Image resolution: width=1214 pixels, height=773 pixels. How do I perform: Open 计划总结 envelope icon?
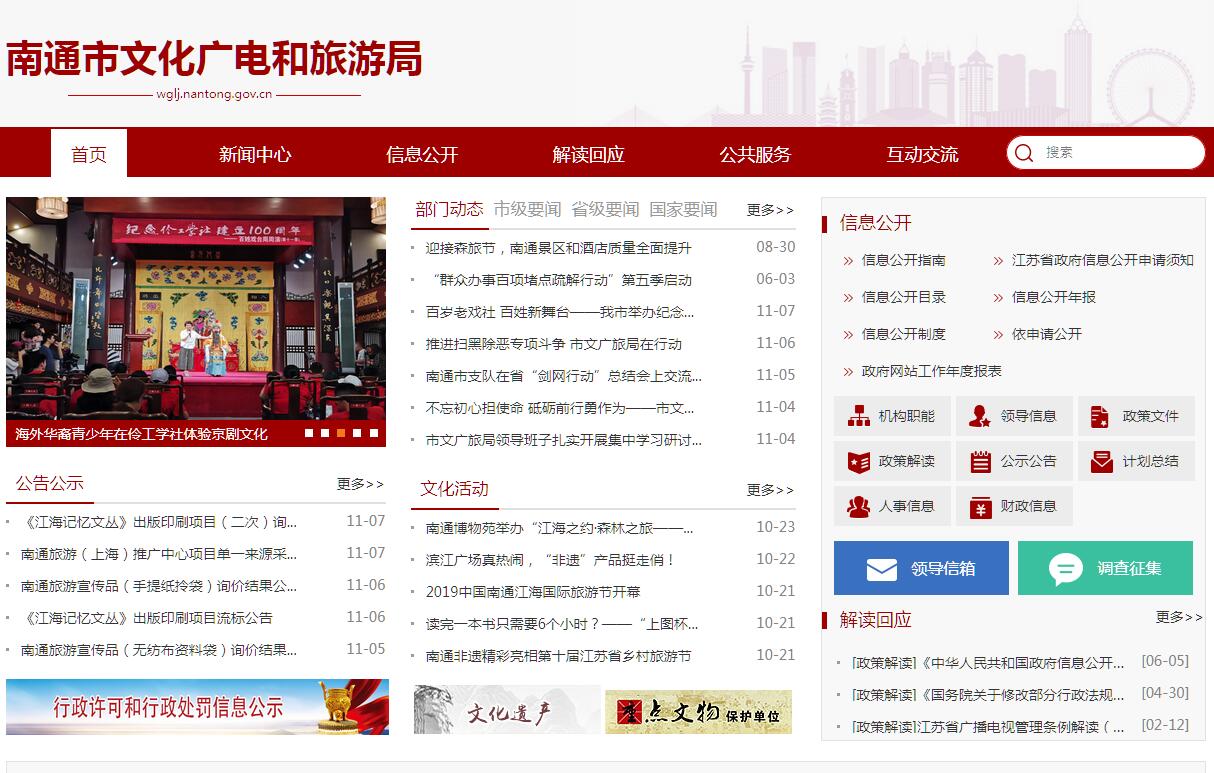[1101, 461]
